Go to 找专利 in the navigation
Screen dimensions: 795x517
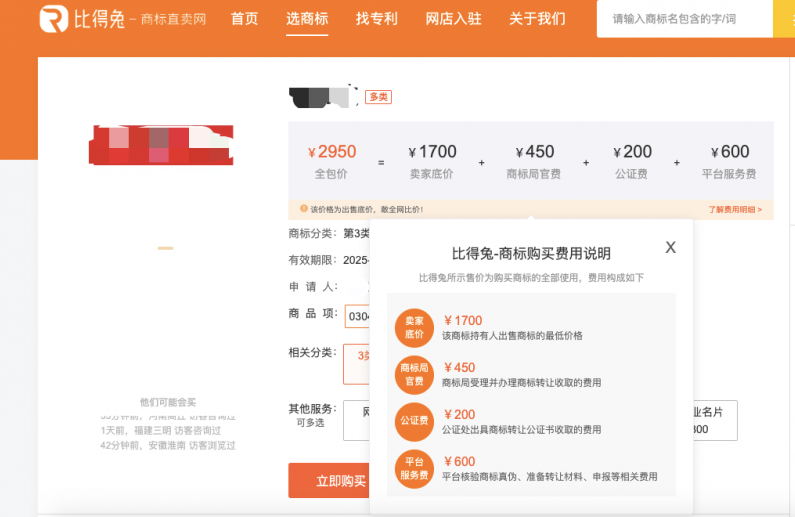(376, 19)
